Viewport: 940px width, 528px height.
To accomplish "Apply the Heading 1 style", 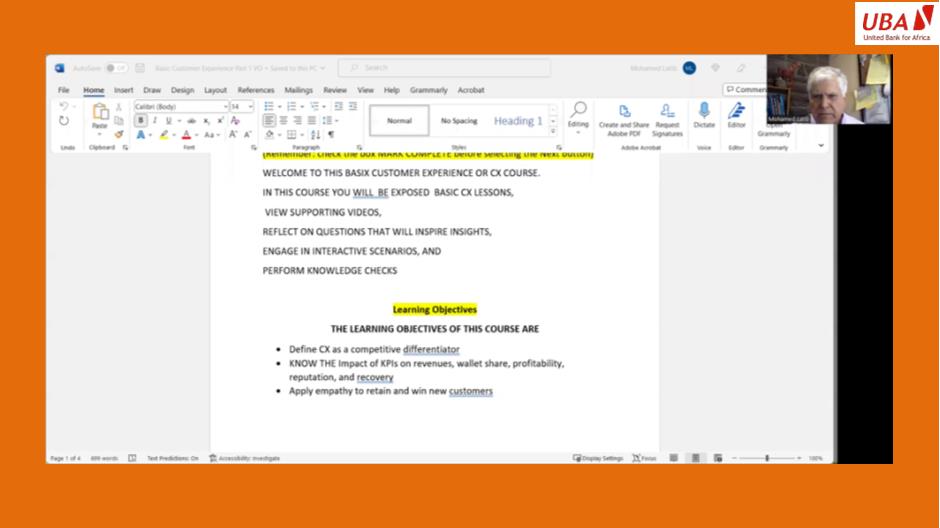I will click(518, 121).
